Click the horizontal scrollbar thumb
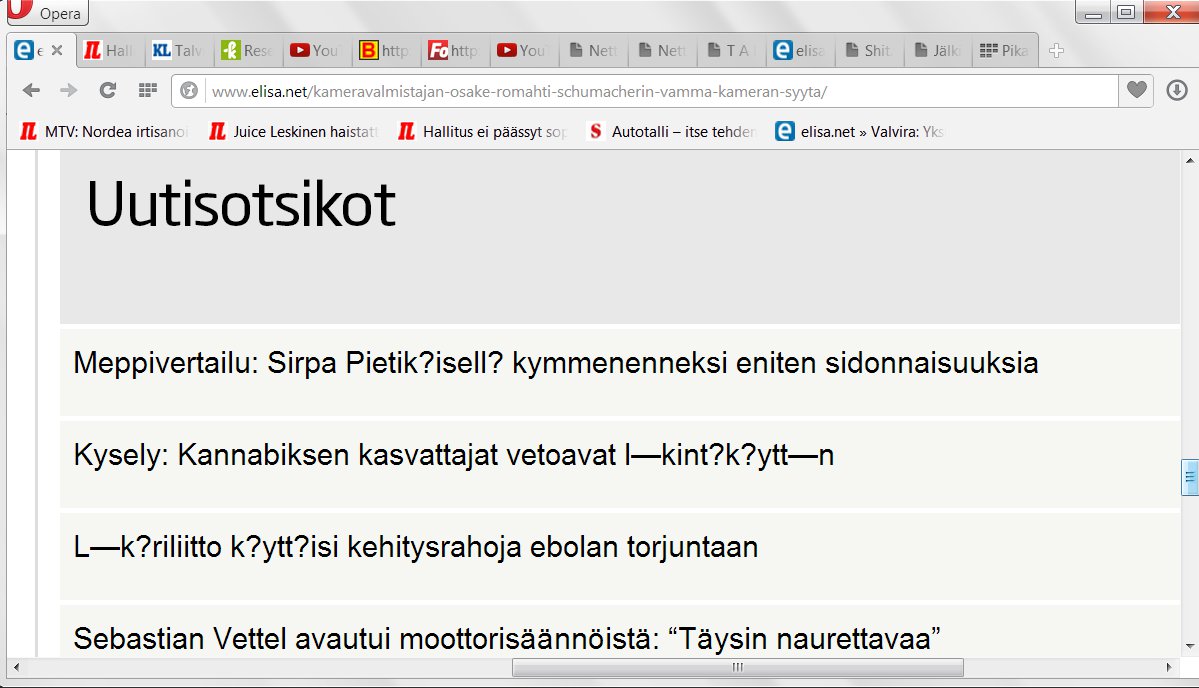1199x688 pixels. pyautogui.click(x=737, y=667)
